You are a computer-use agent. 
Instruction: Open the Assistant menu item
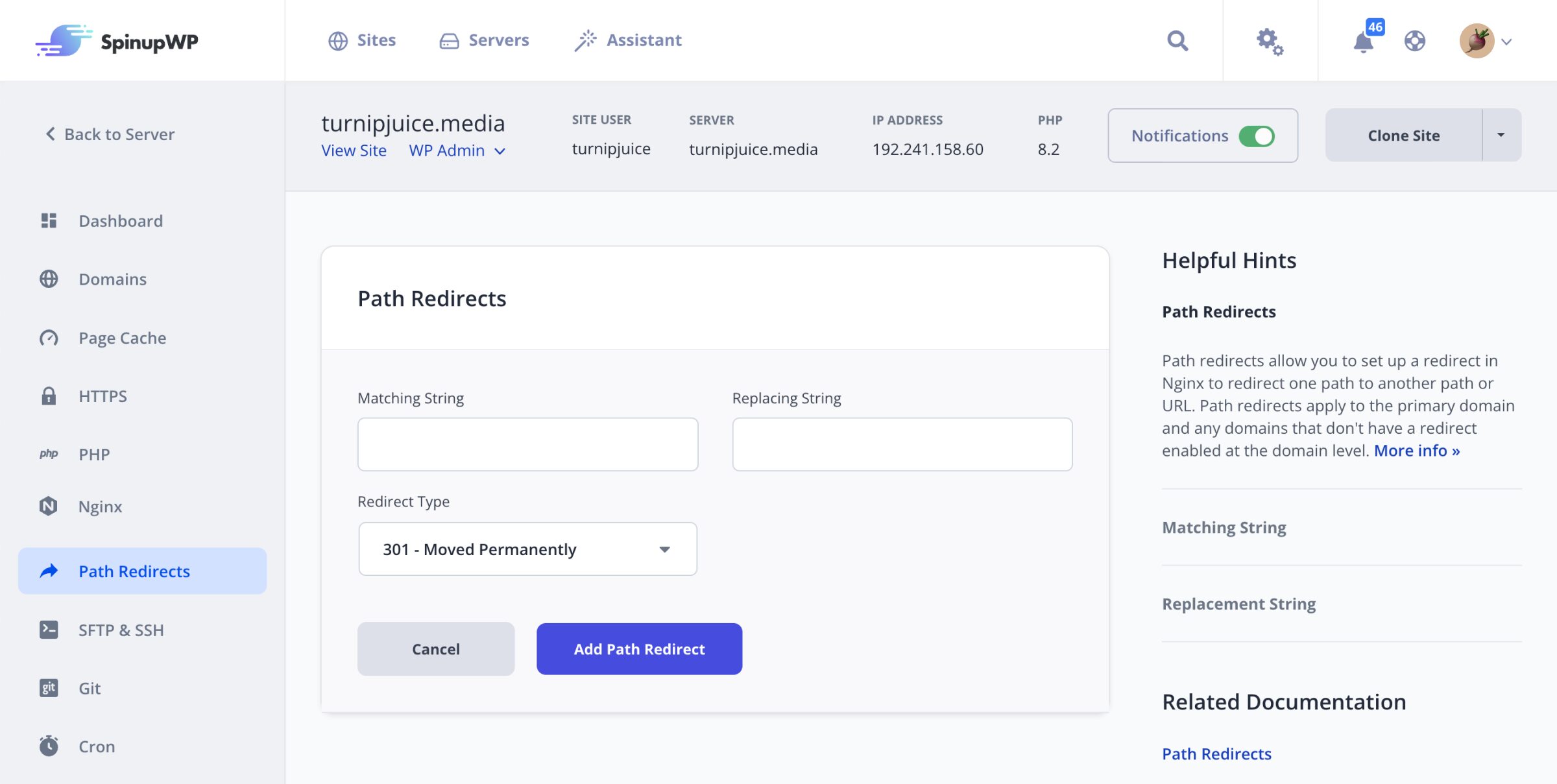point(627,40)
